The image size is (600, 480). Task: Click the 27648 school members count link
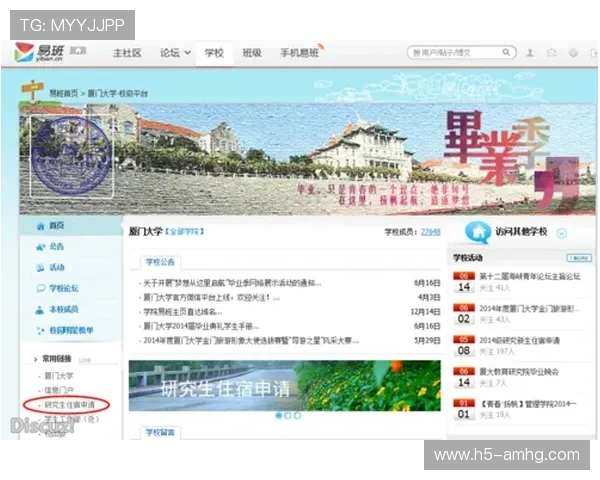click(x=430, y=232)
